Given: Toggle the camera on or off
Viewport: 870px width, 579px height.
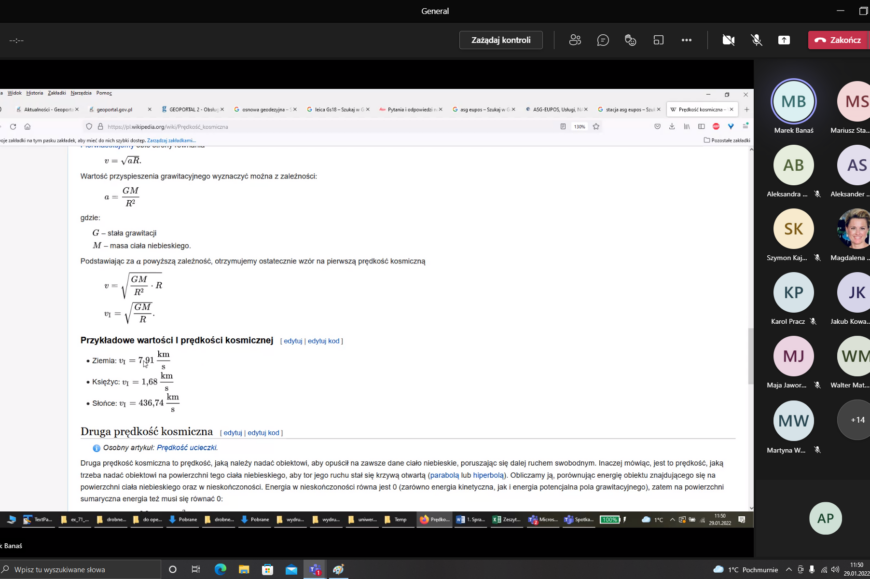Looking at the screenshot, I should [729, 40].
